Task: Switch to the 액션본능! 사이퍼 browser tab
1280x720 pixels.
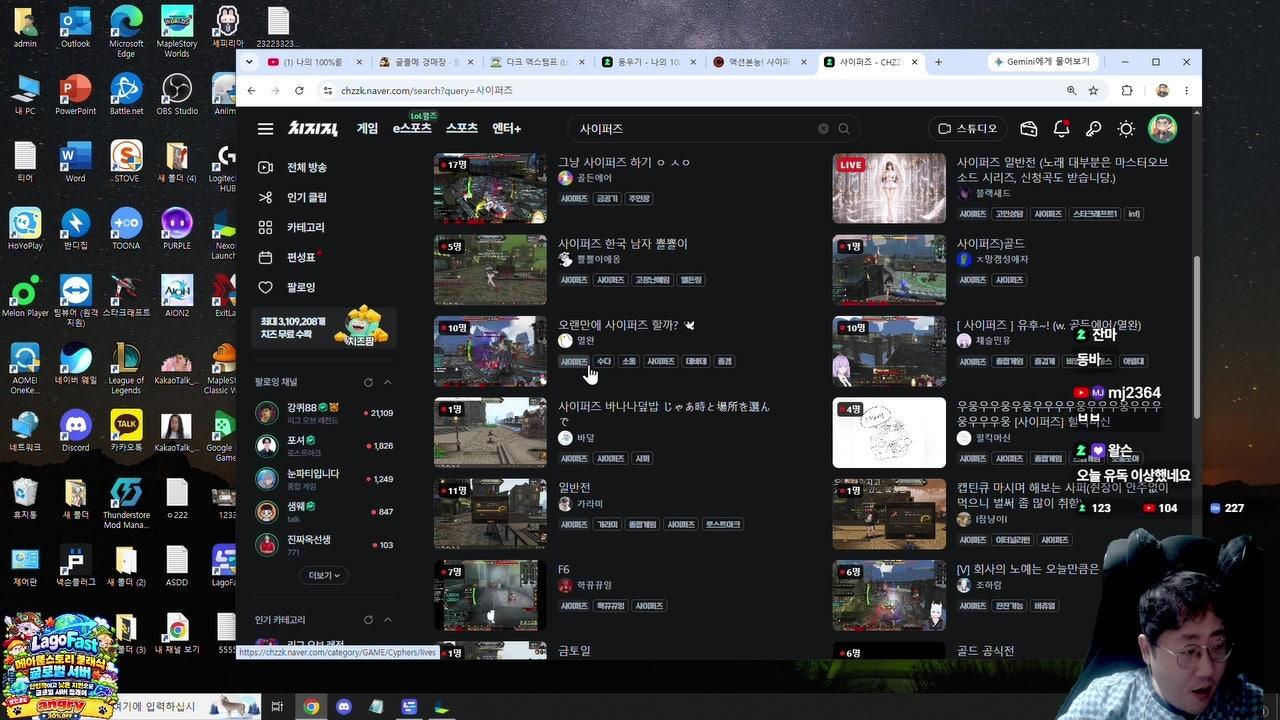Action: coord(762,62)
